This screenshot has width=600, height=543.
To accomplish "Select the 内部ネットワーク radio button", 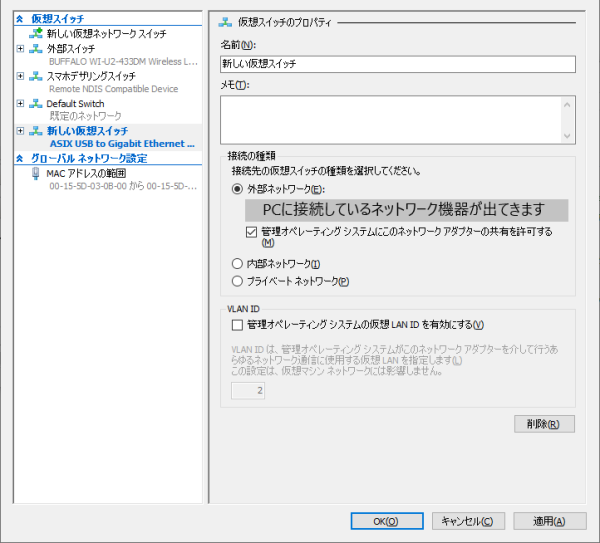I will point(237,263).
